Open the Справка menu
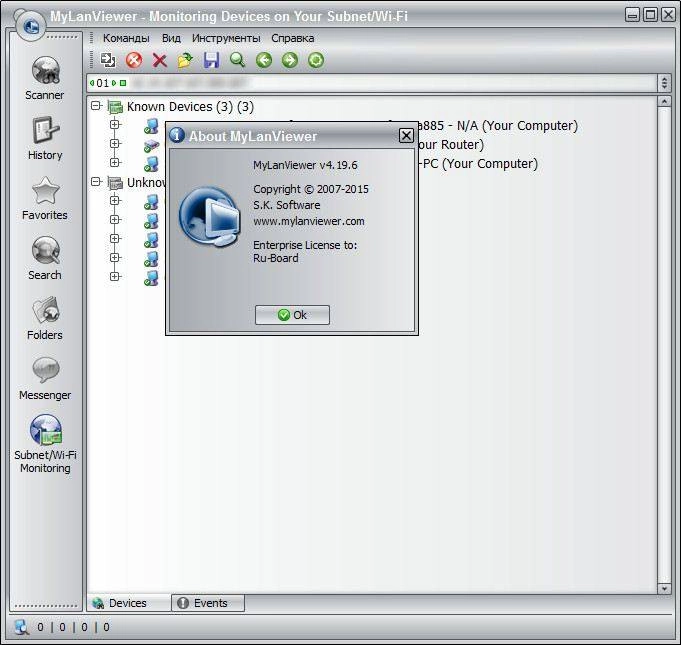This screenshot has height=645, width=681. point(292,38)
